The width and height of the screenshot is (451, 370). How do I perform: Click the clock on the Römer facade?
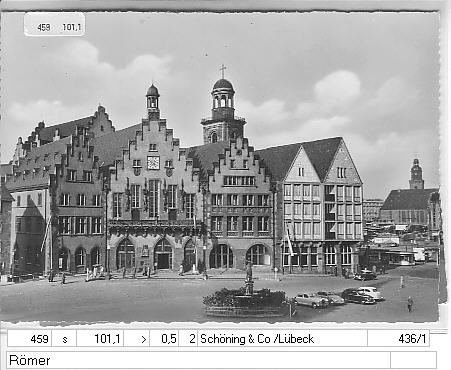point(153,163)
